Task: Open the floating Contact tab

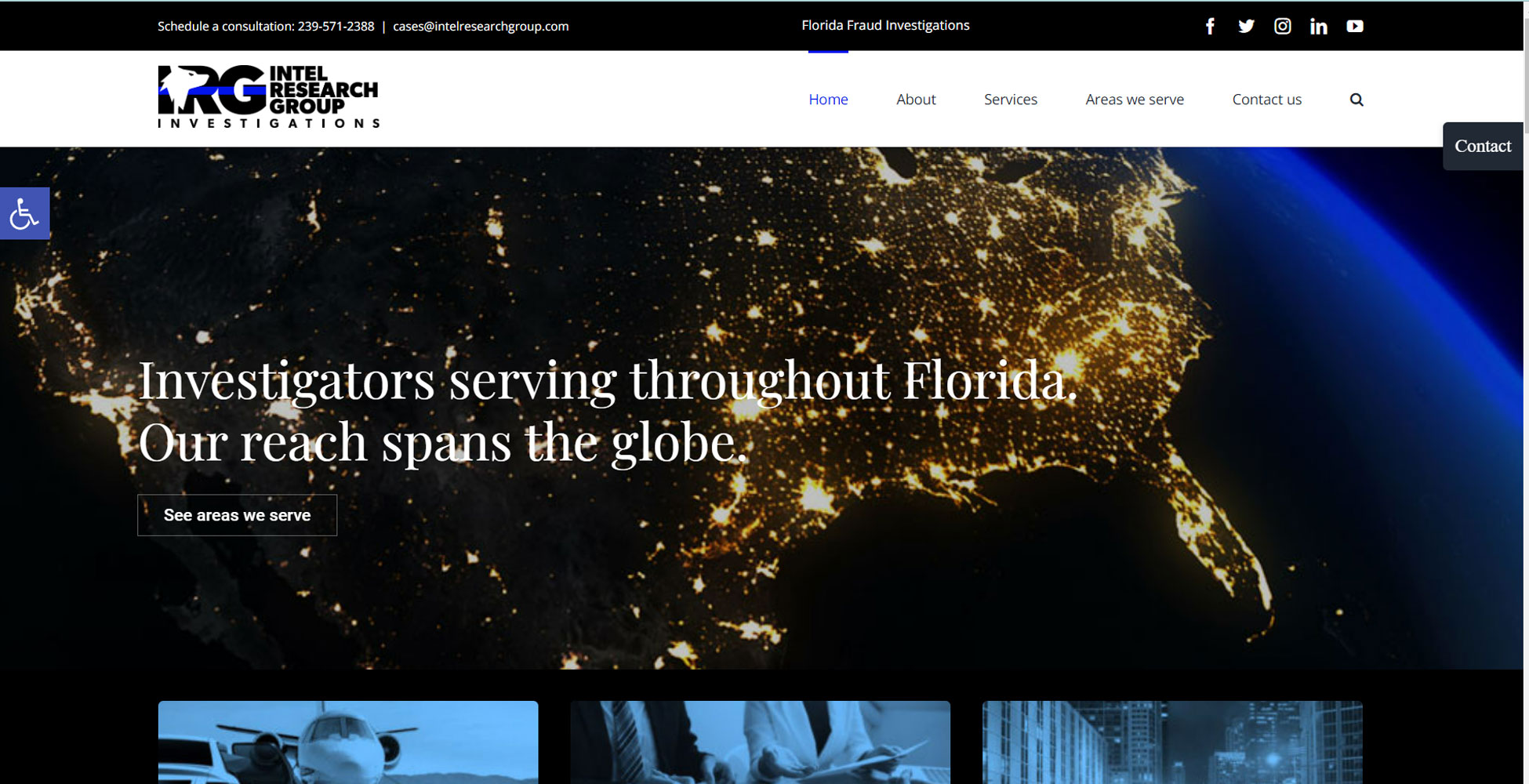Action: 1482,147
